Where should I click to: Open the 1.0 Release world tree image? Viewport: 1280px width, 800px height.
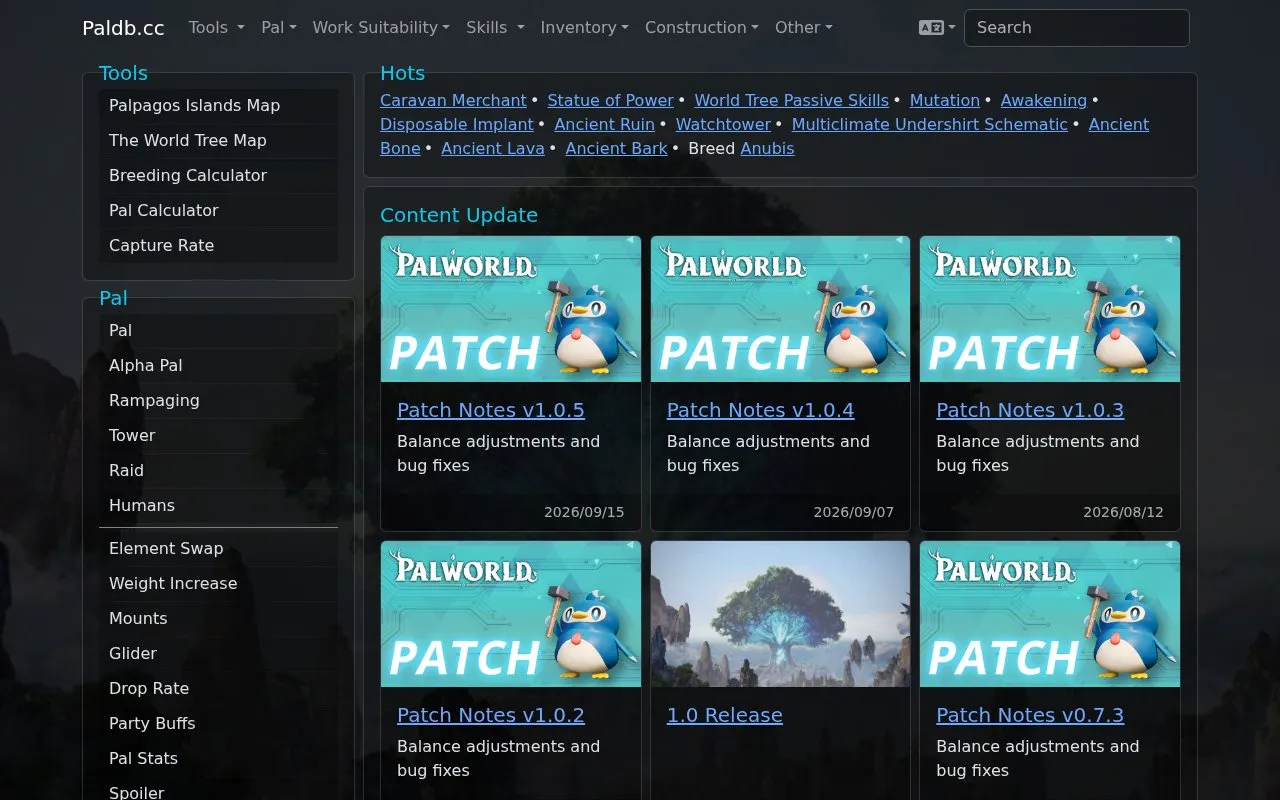780,614
